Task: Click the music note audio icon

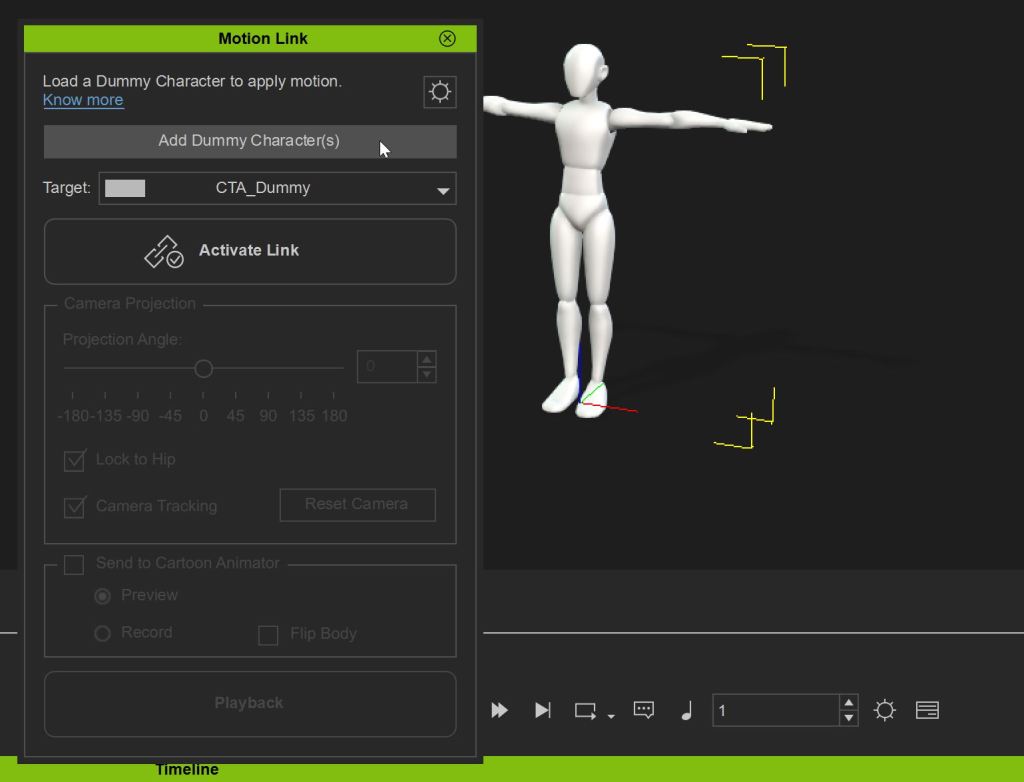Action: click(686, 710)
